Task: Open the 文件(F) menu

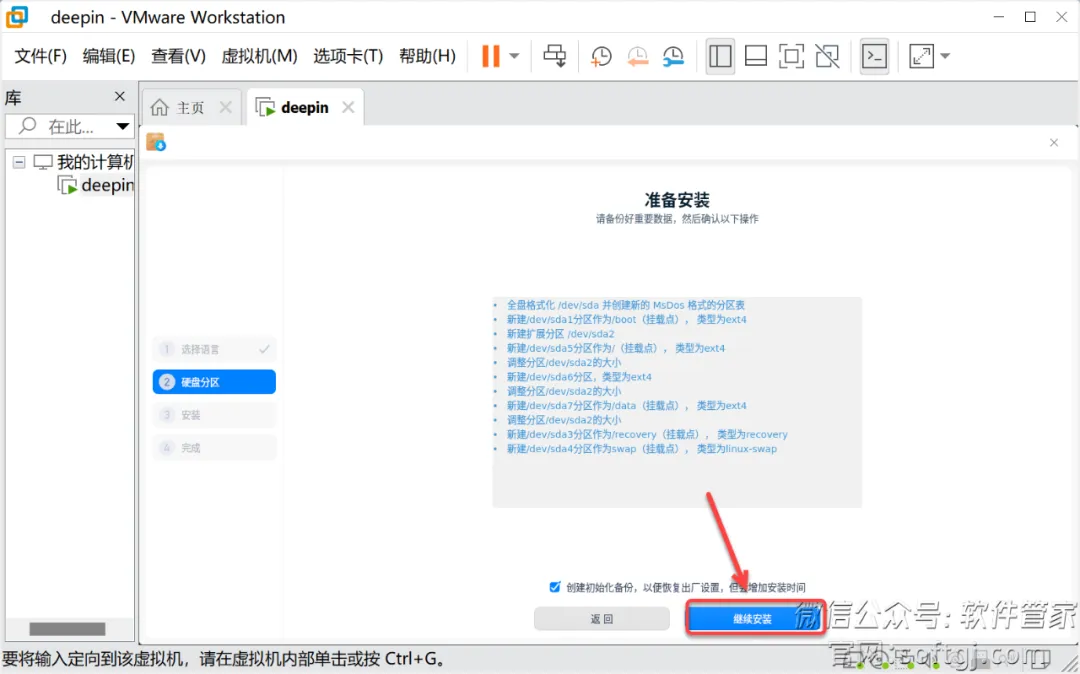Action: (x=41, y=56)
